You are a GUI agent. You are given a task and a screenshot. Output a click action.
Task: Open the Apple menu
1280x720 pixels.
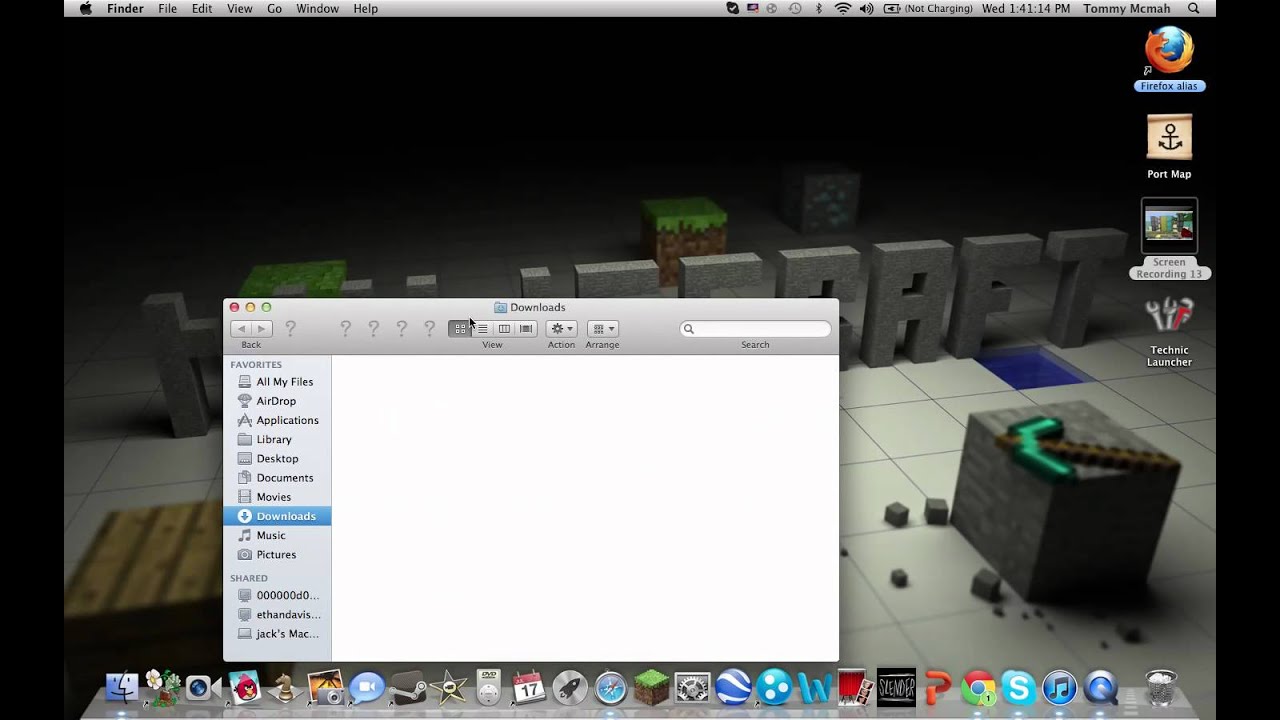(85, 8)
